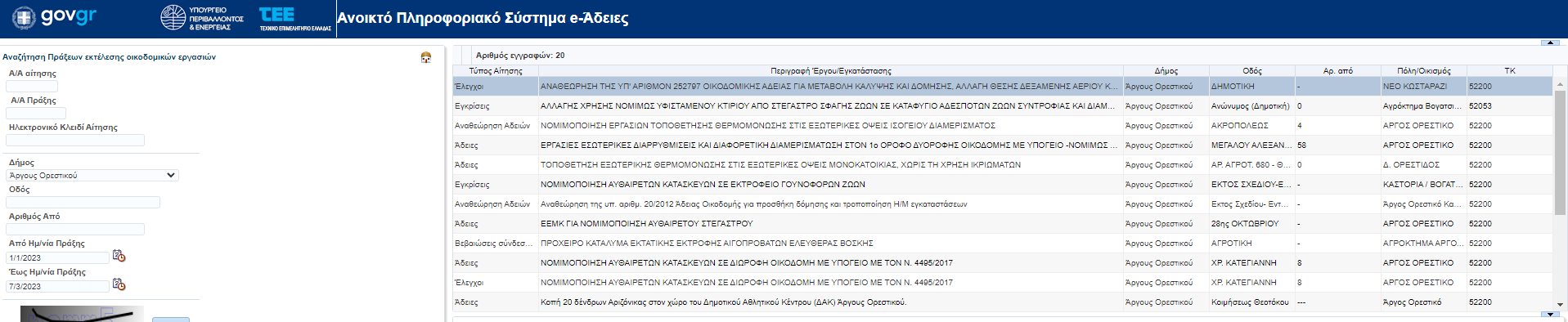Open the gov.gr logo link
Screen dimensions: 1568x322
point(55,17)
